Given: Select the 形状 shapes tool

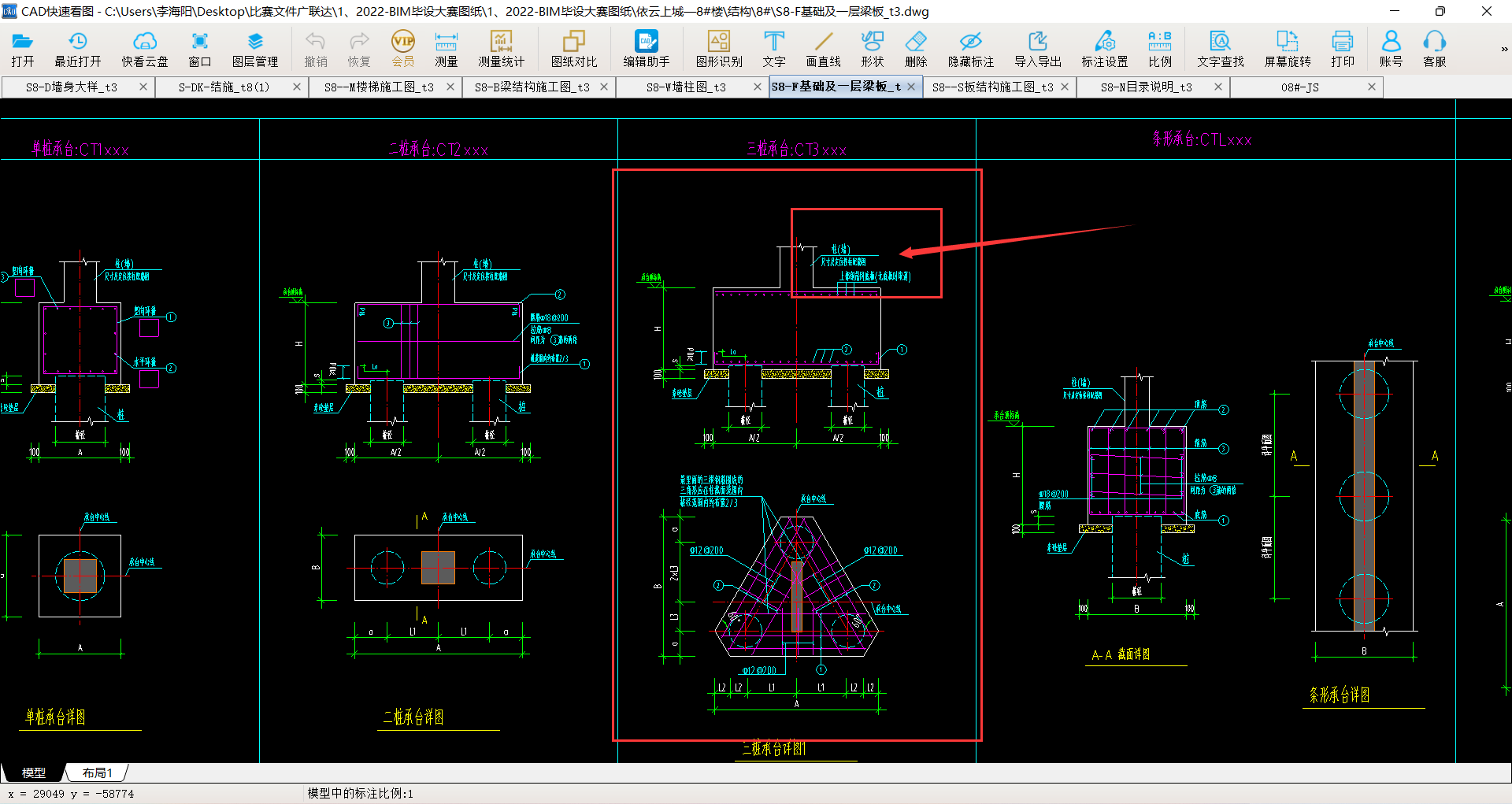Looking at the screenshot, I should click(873, 49).
